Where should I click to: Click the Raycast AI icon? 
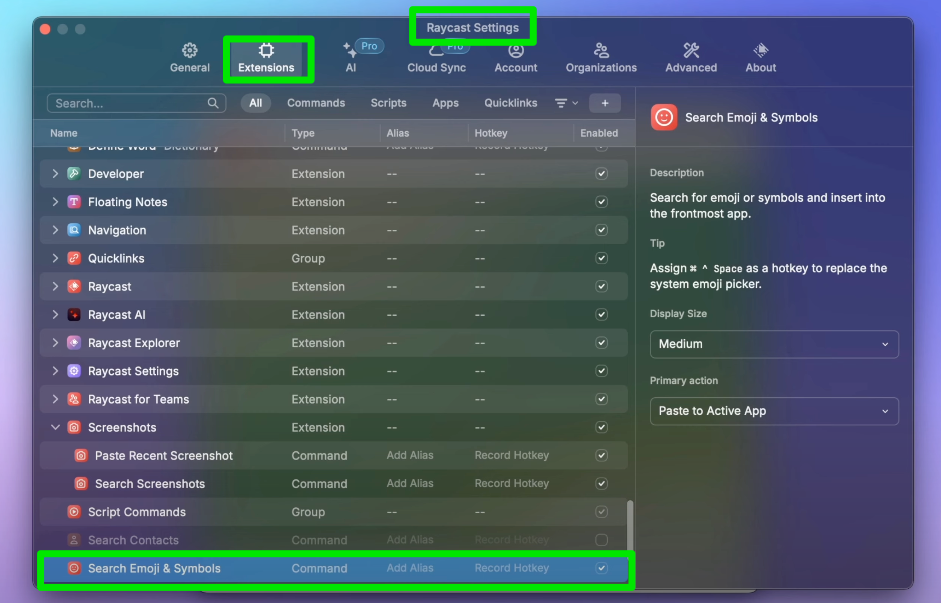[74, 314]
